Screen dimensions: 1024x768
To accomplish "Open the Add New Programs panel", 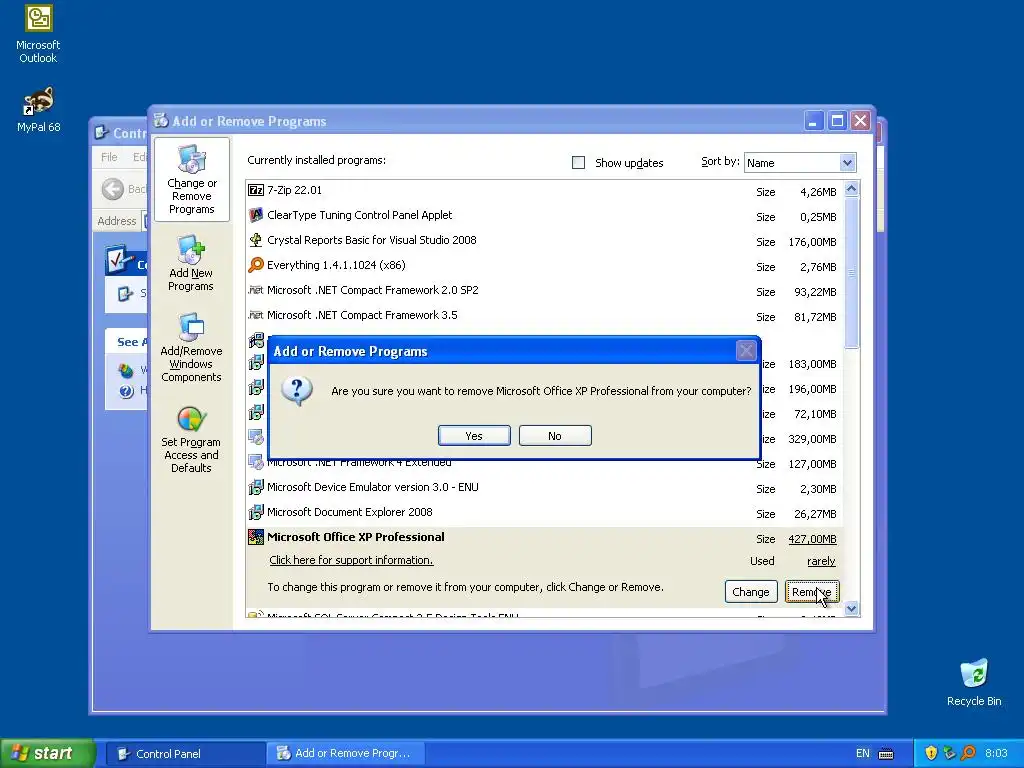I will [x=191, y=263].
